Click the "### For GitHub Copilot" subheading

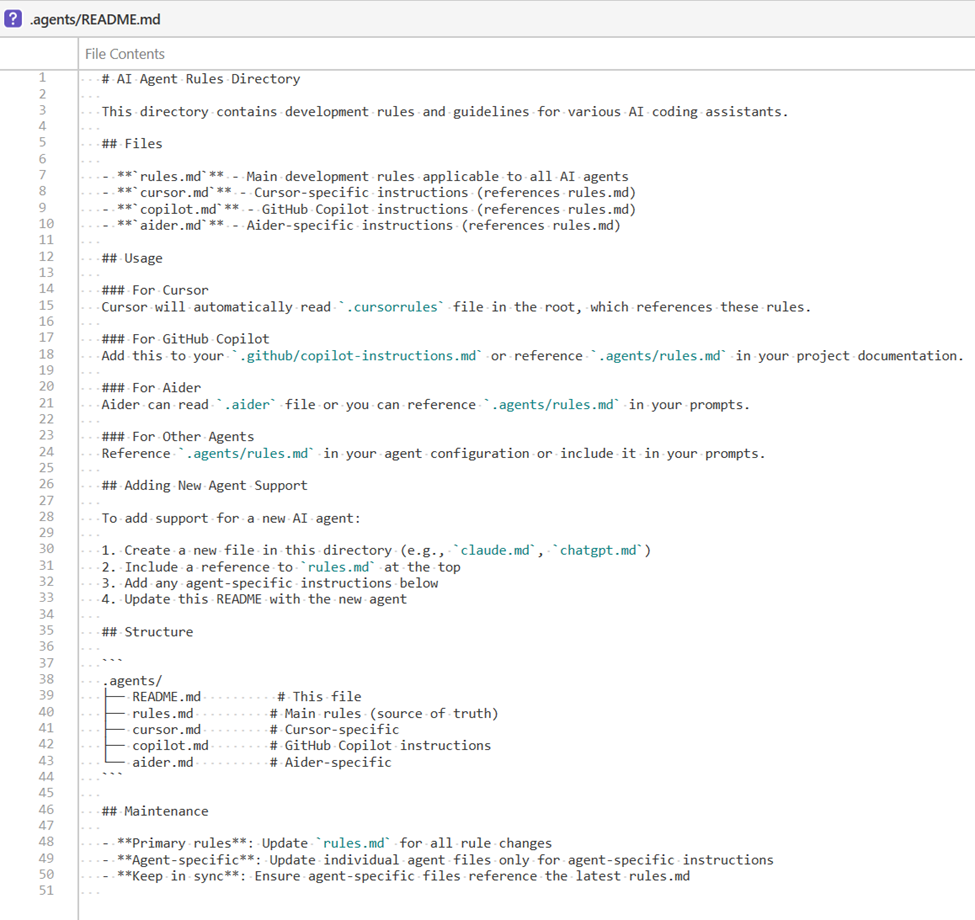tap(185, 339)
